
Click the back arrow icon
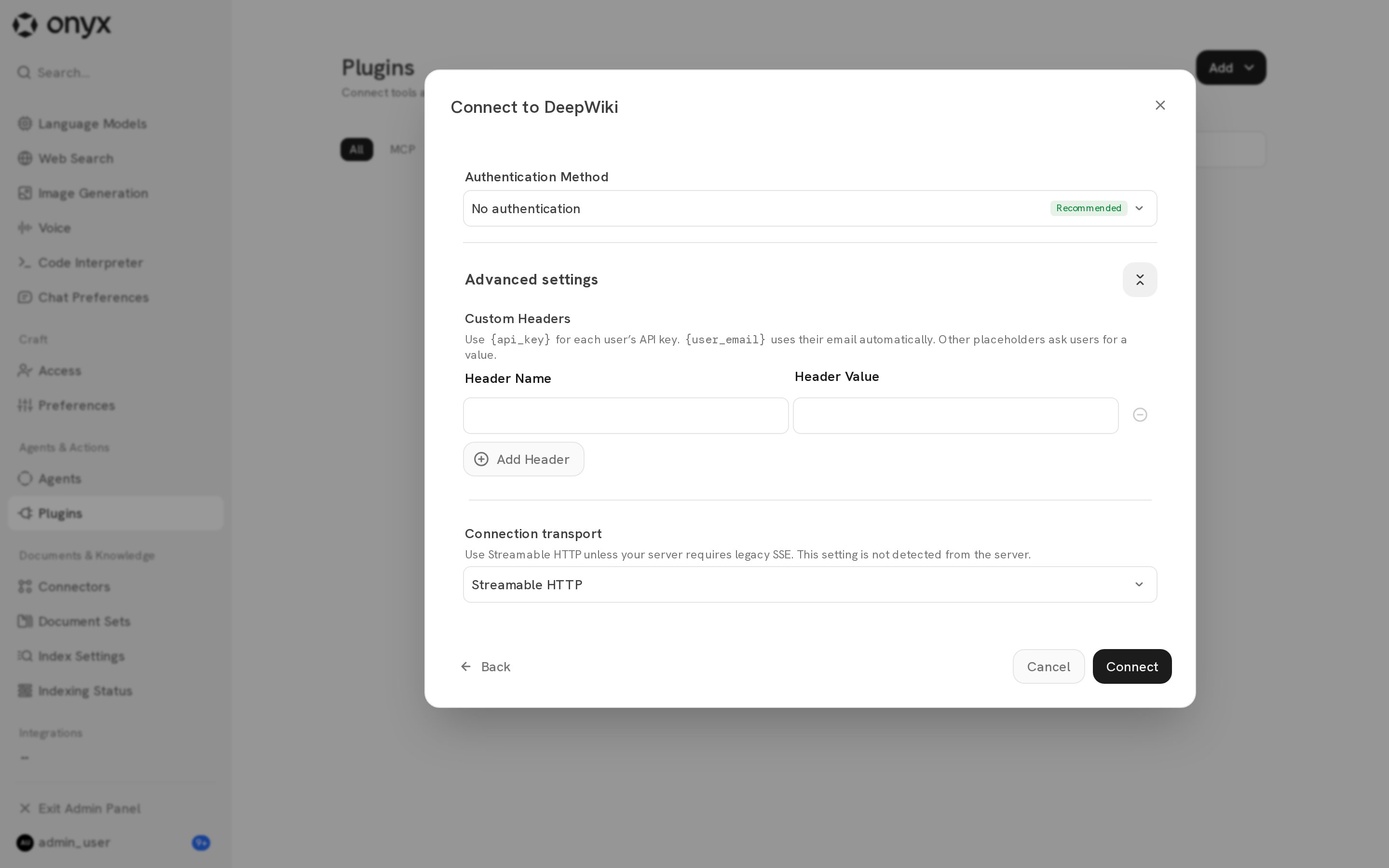466,666
